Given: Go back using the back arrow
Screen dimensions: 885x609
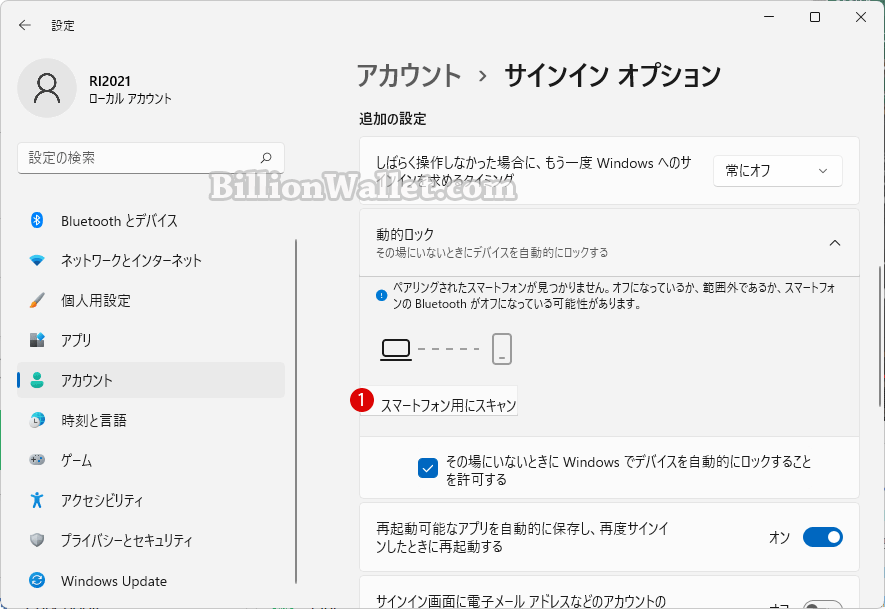Looking at the screenshot, I should tap(24, 25).
